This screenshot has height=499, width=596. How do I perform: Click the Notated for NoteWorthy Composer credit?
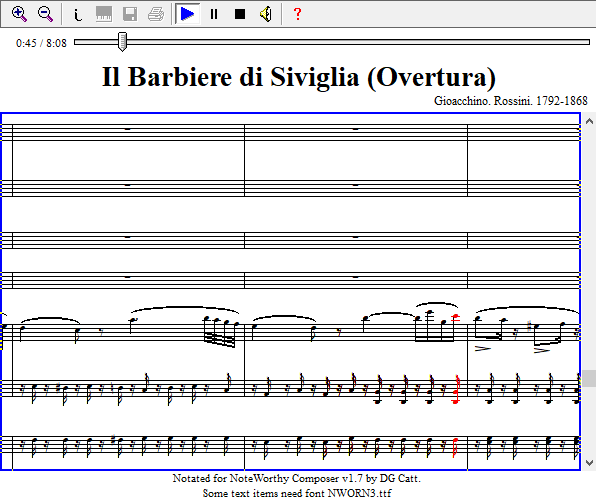296,478
